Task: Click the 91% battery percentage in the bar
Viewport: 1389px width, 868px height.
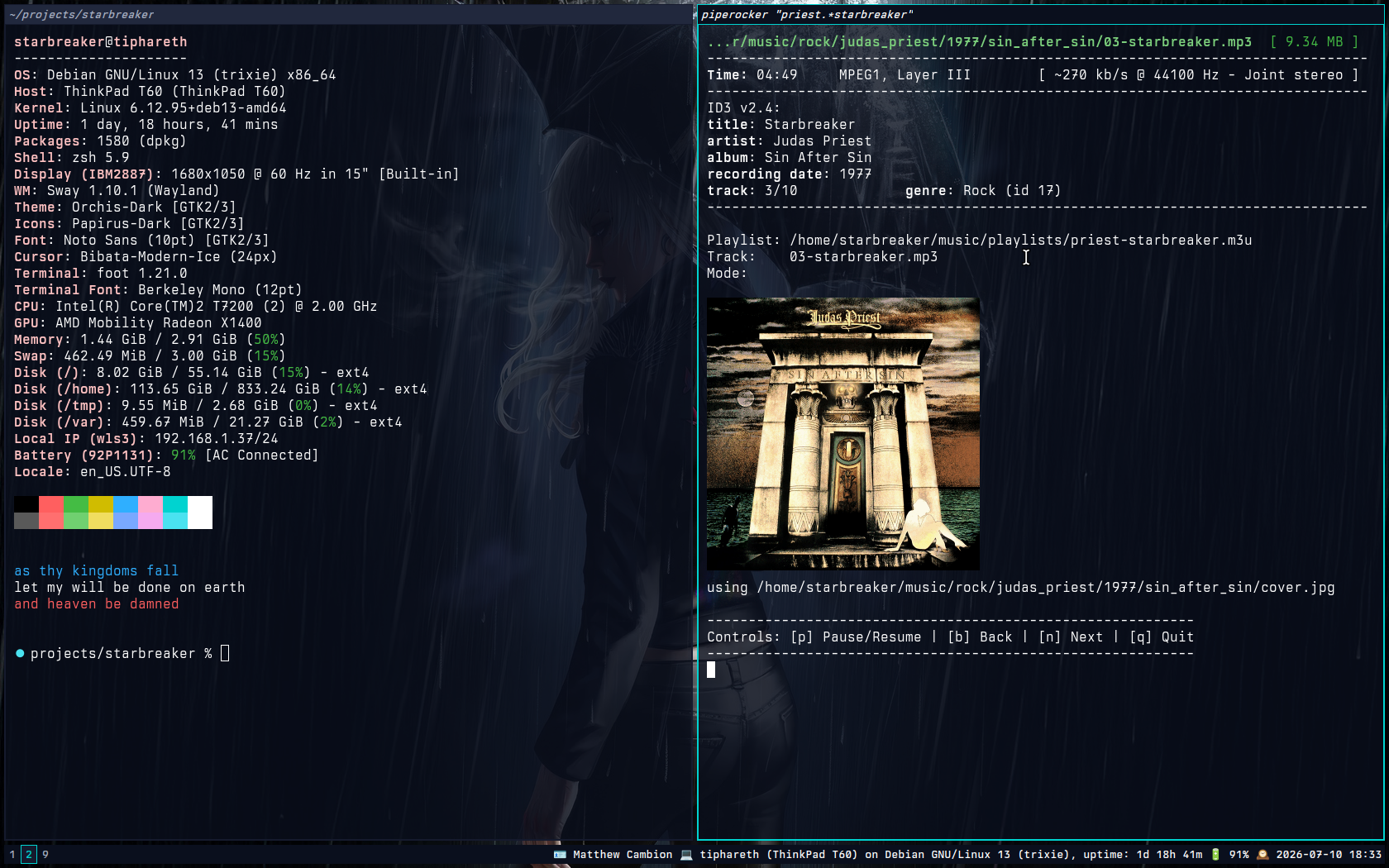Action: [x=1239, y=854]
